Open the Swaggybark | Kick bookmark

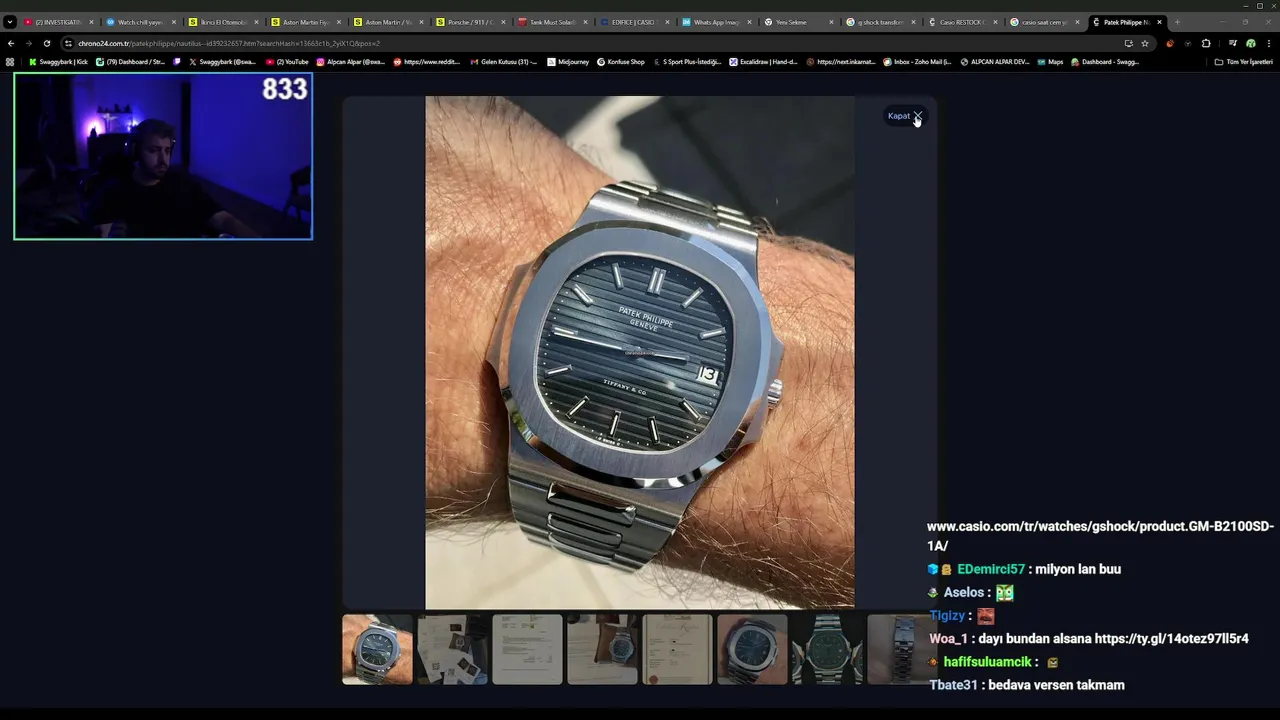58,62
